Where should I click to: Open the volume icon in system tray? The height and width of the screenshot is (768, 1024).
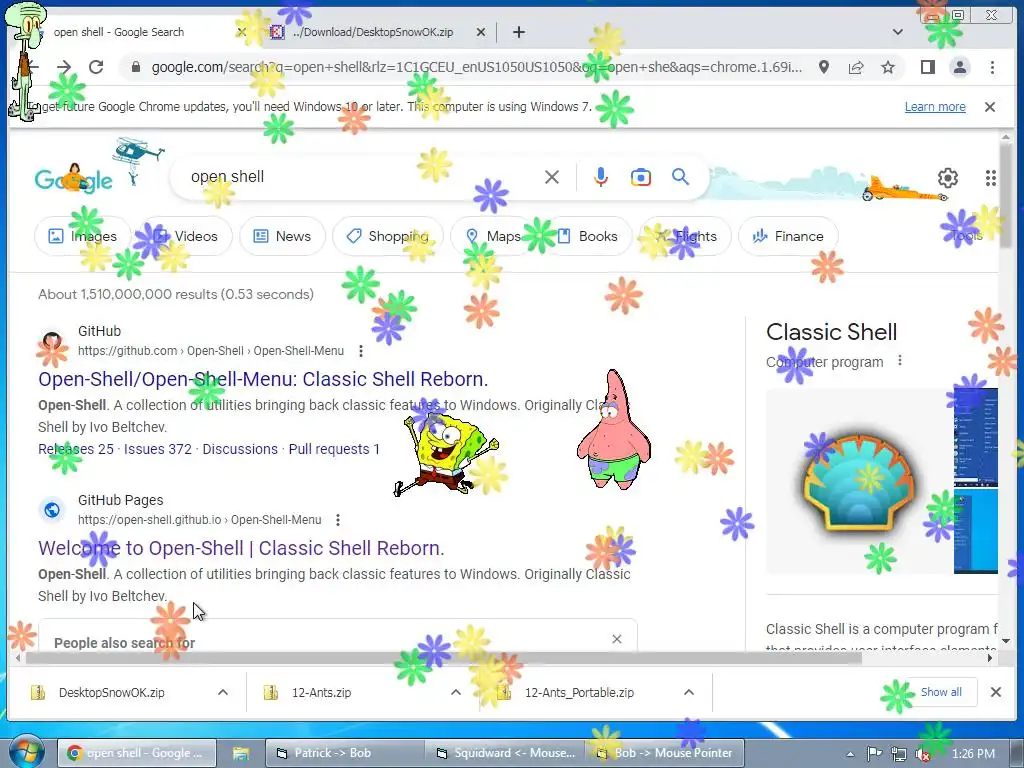click(923, 754)
